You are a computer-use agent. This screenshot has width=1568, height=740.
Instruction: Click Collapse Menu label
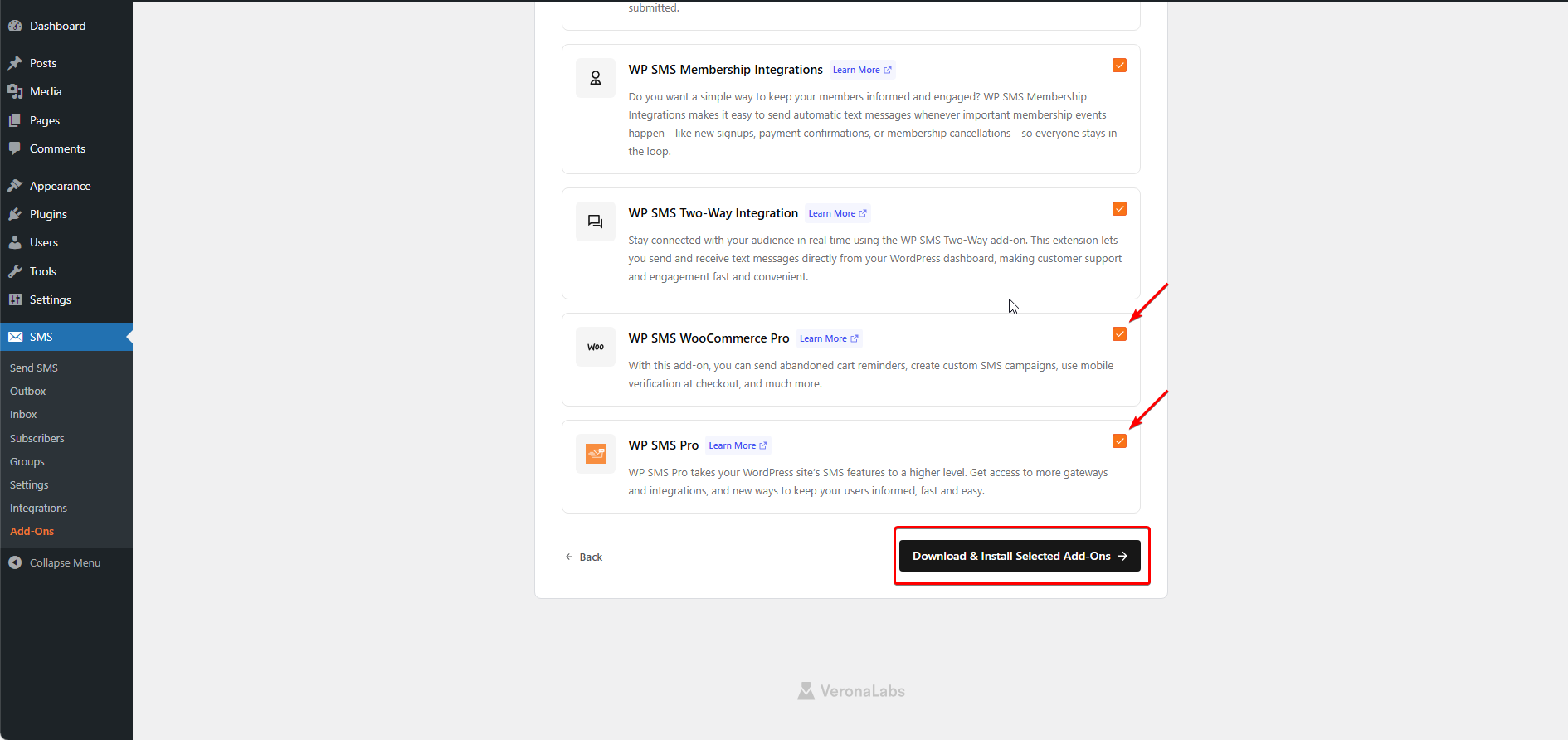pyautogui.click(x=65, y=562)
